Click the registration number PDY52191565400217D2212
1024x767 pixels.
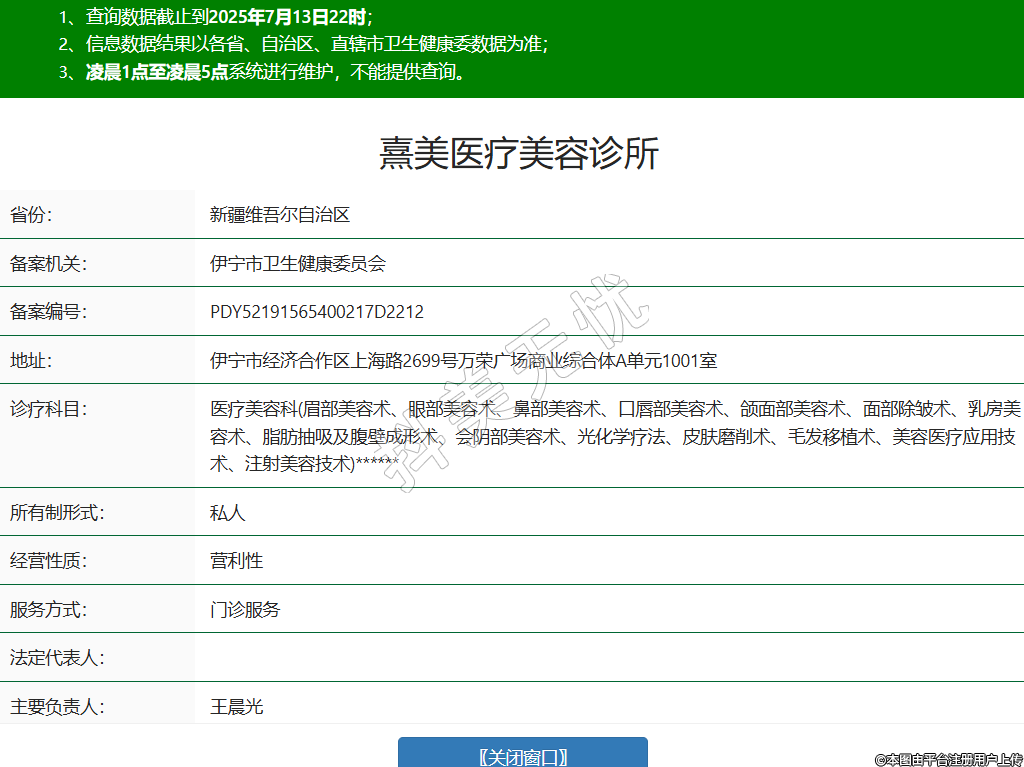pos(317,312)
